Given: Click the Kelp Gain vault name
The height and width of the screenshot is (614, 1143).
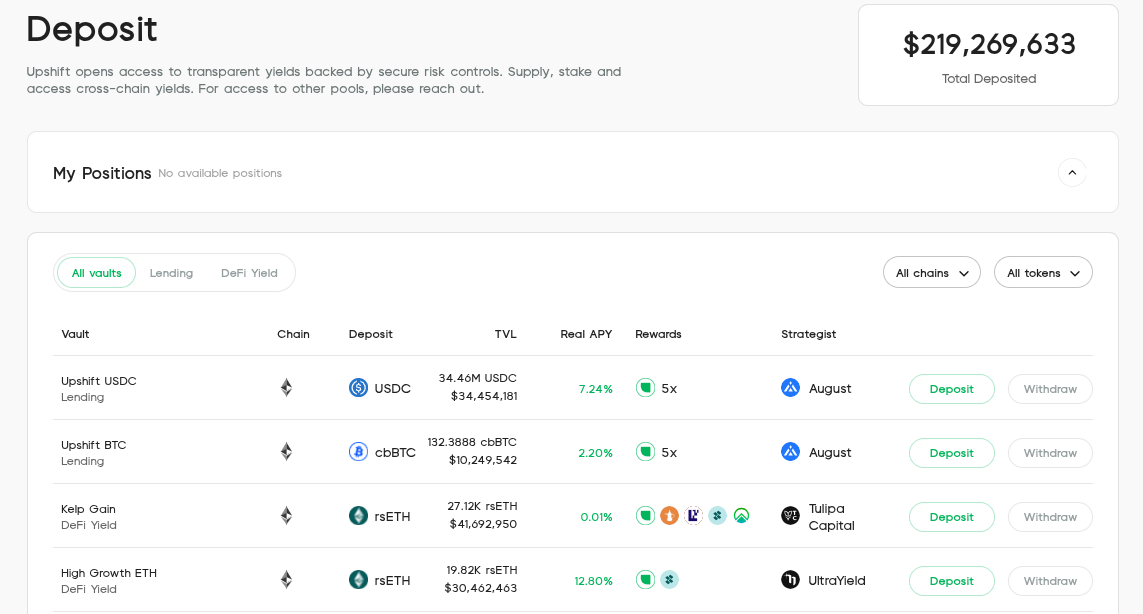Looking at the screenshot, I should point(88,509).
